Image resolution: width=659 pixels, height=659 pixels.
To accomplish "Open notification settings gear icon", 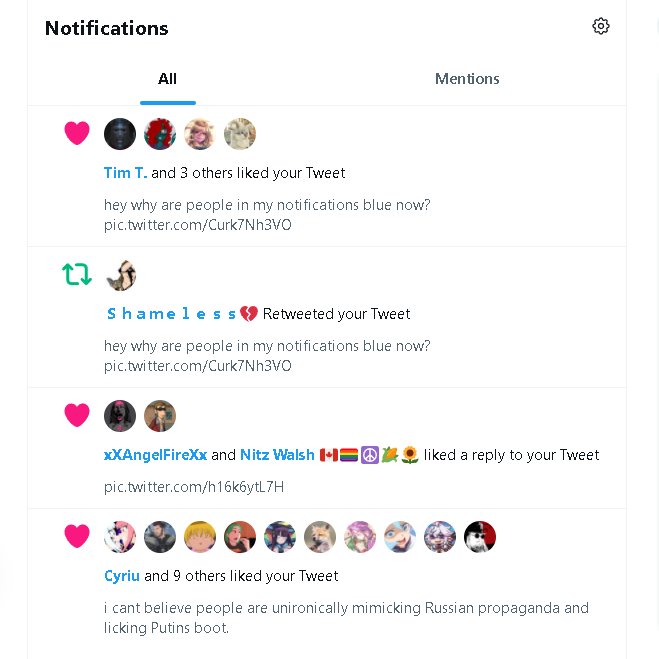I will (601, 26).
